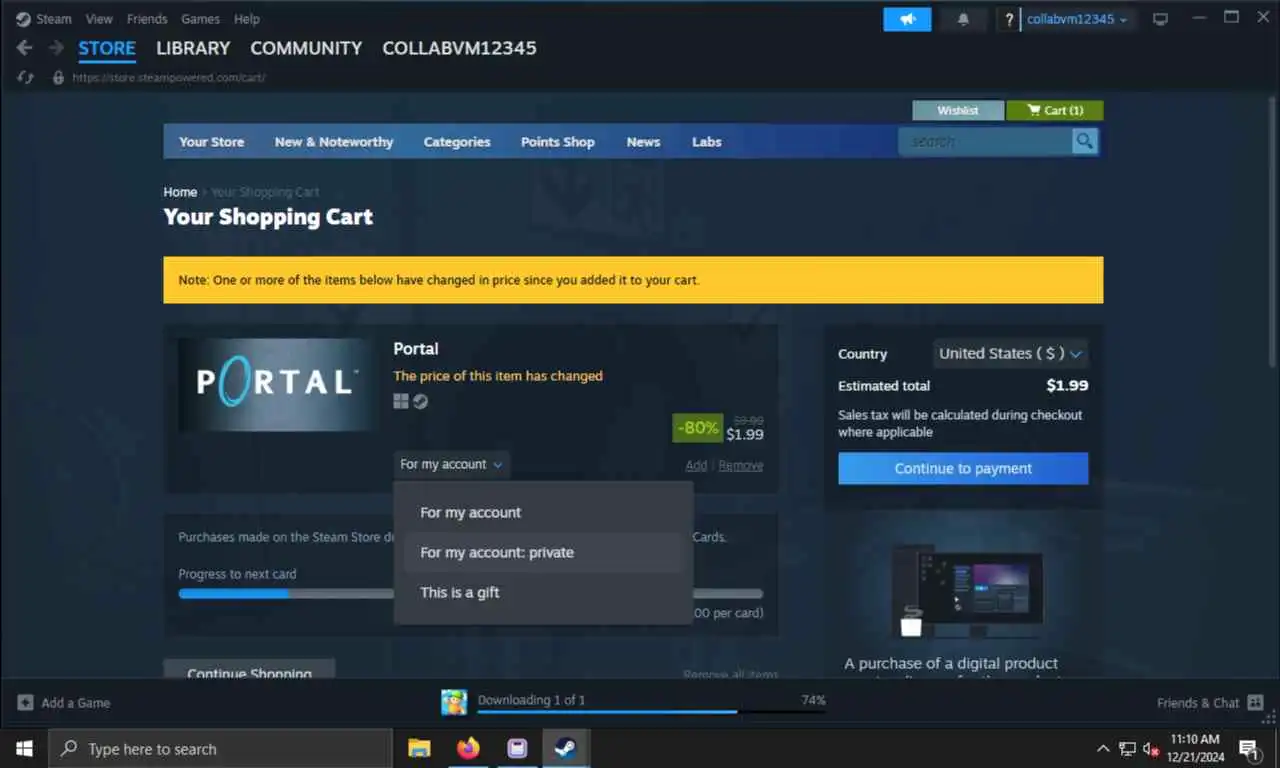The height and width of the screenshot is (768, 1280).
Task: Click the Windows platform icon under Portal
Action: (x=401, y=401)
